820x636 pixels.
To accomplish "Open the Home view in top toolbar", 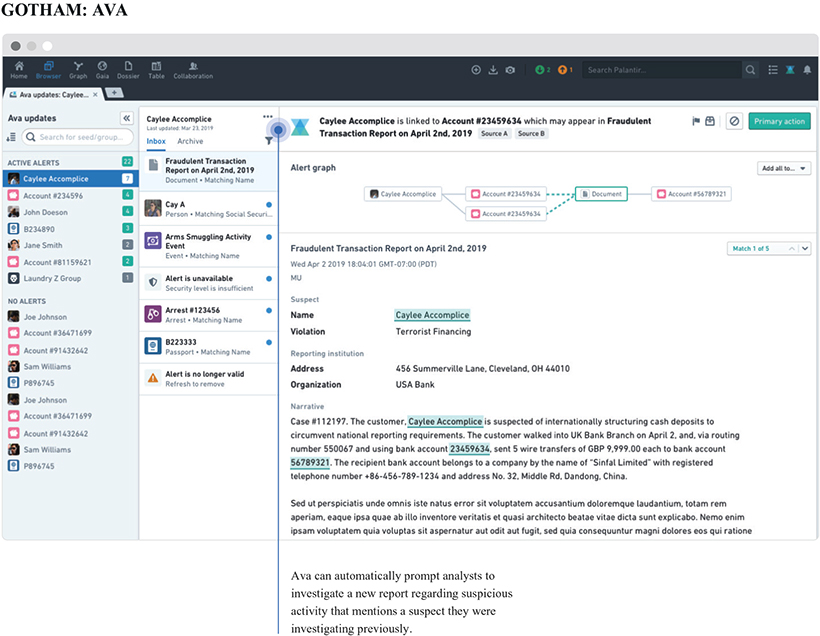I will pyautogui.click(x=19, y=70).
